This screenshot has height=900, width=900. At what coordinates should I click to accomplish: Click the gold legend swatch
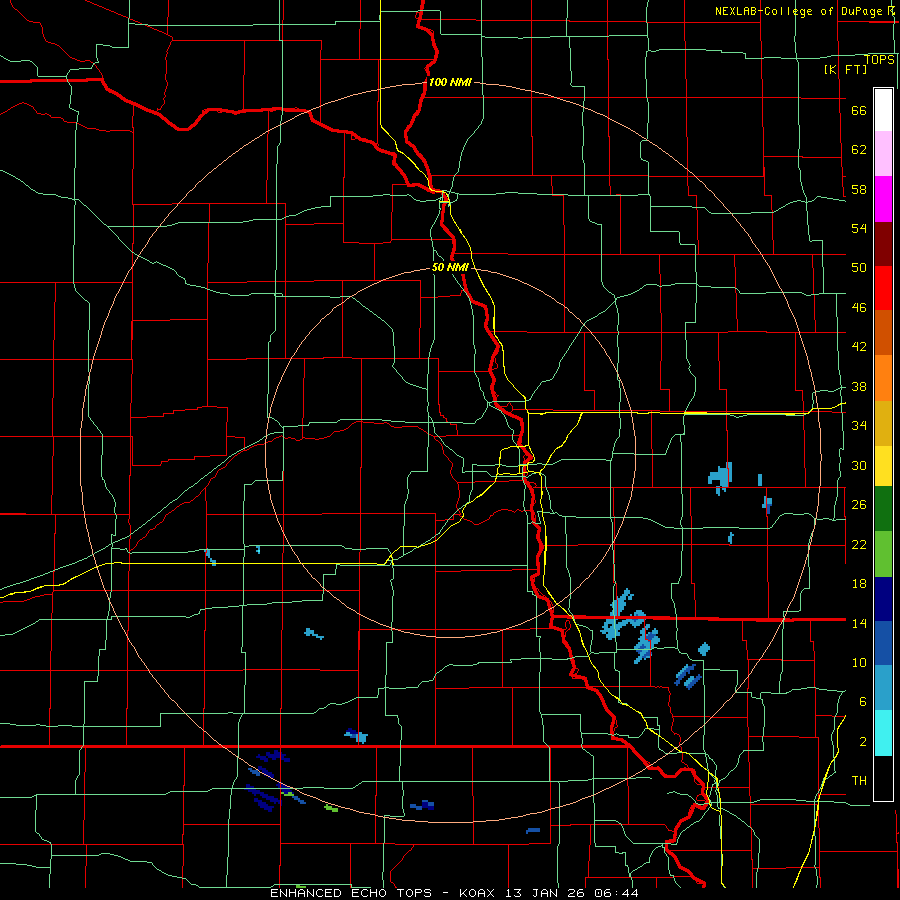point(883,424)
